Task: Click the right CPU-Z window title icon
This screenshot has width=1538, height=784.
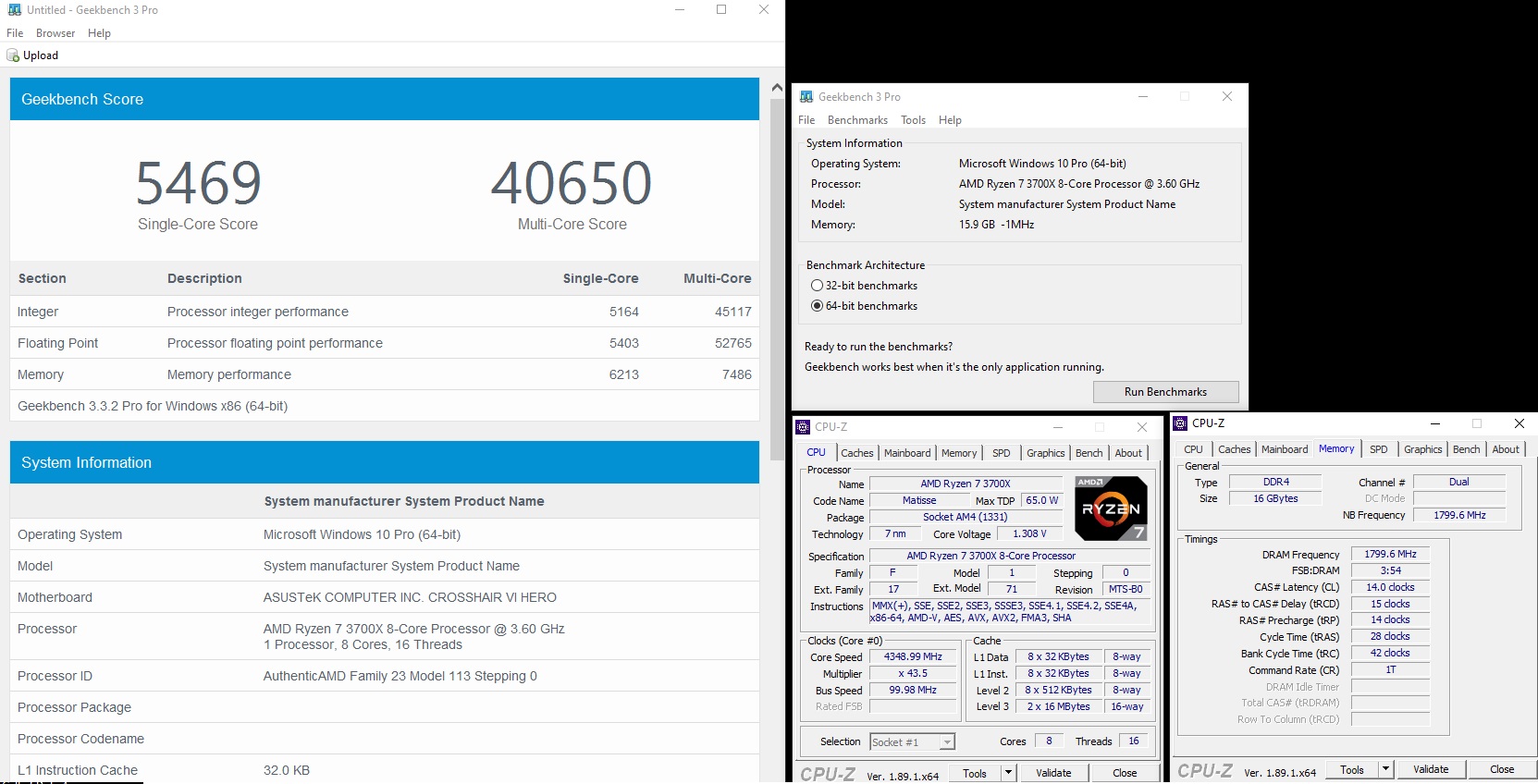Action: pos(1180,423)
